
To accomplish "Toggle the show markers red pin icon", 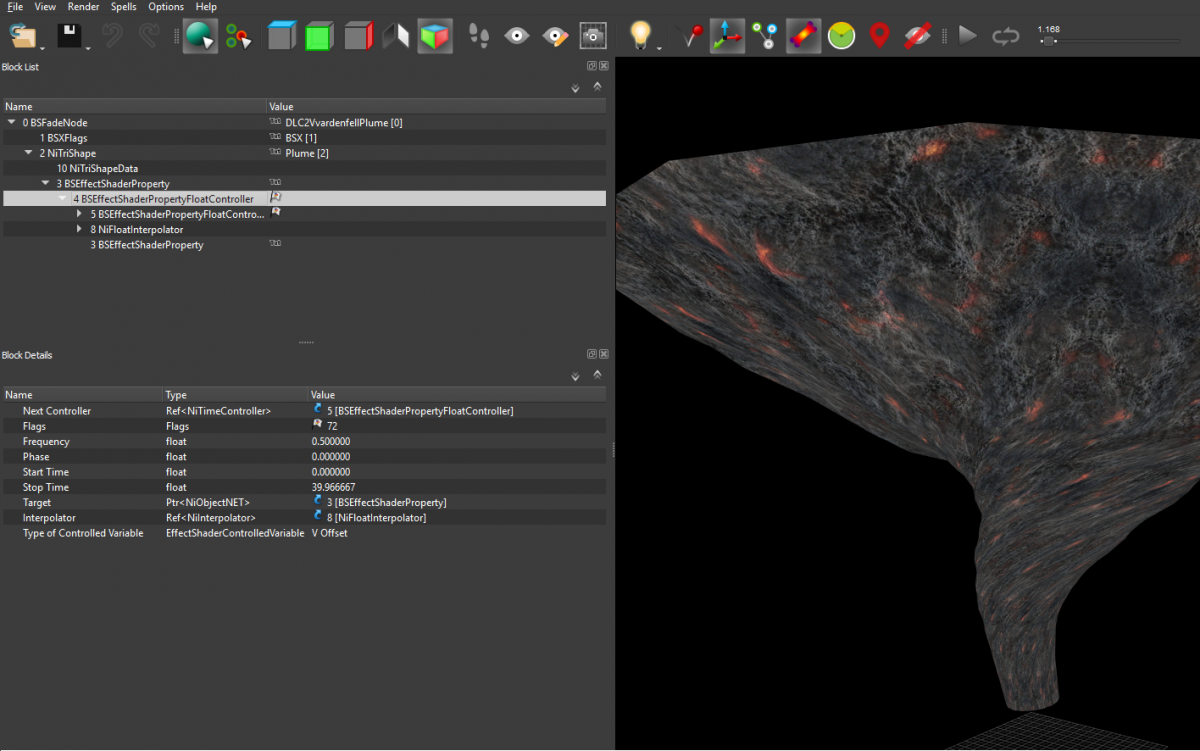I will click(x=879, y=37).
